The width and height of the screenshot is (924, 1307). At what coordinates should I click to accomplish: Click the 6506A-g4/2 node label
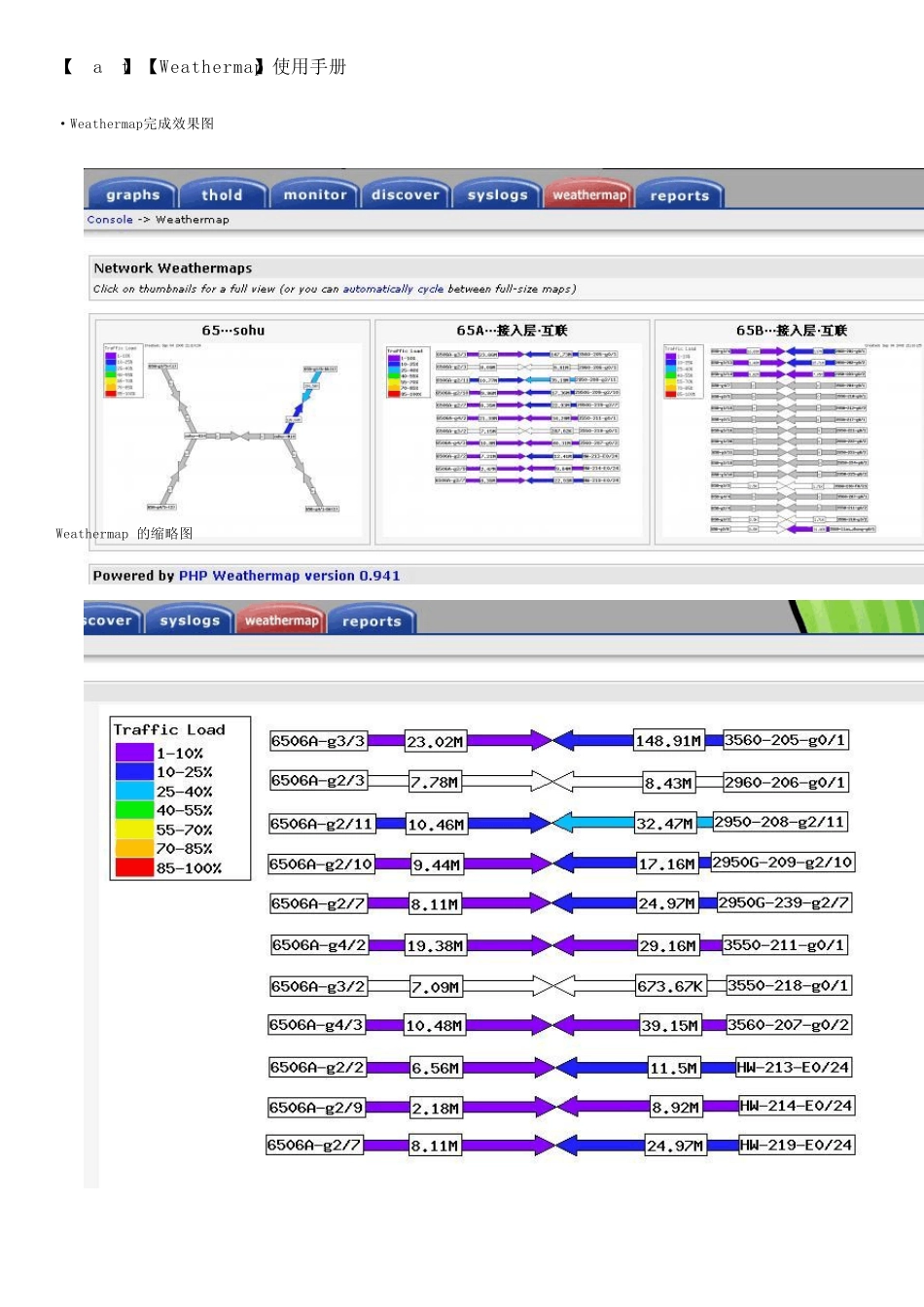(319, 944)
